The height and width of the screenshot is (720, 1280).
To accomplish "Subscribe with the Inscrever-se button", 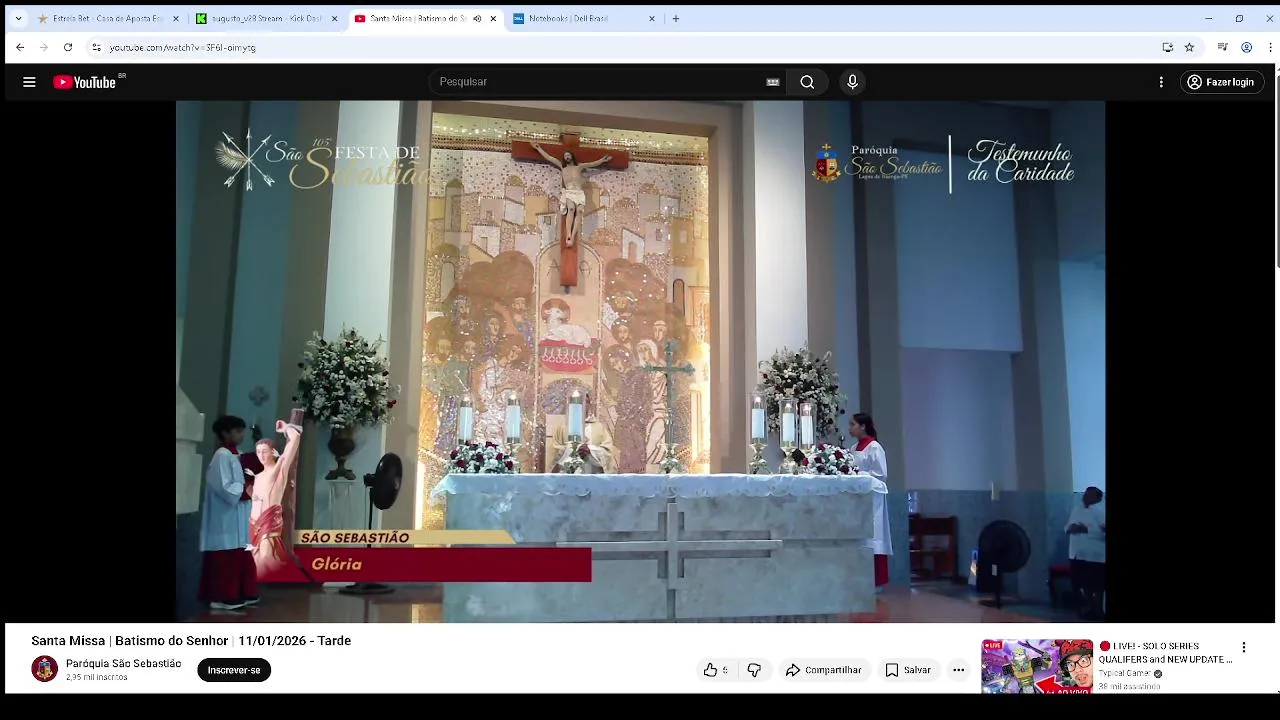I will pyautogui.click(x=234, y=670).
